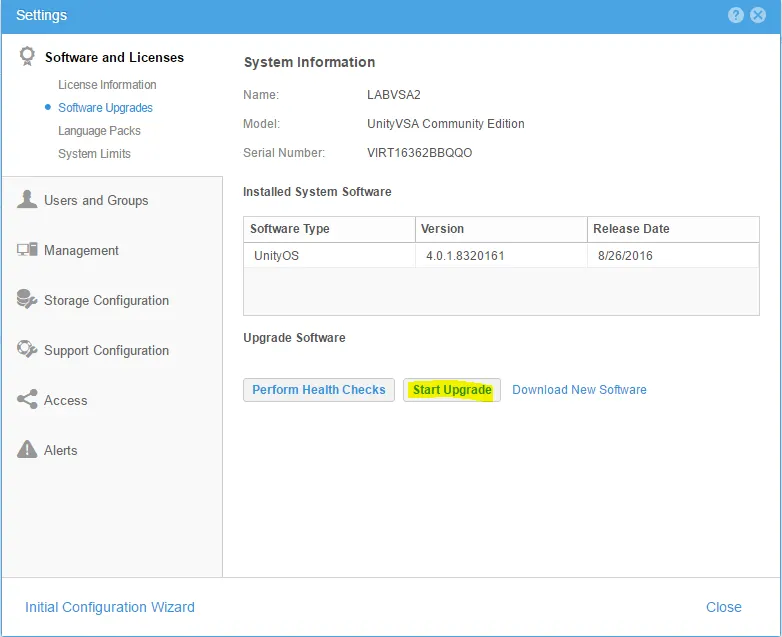Open System Limits page

94,154
